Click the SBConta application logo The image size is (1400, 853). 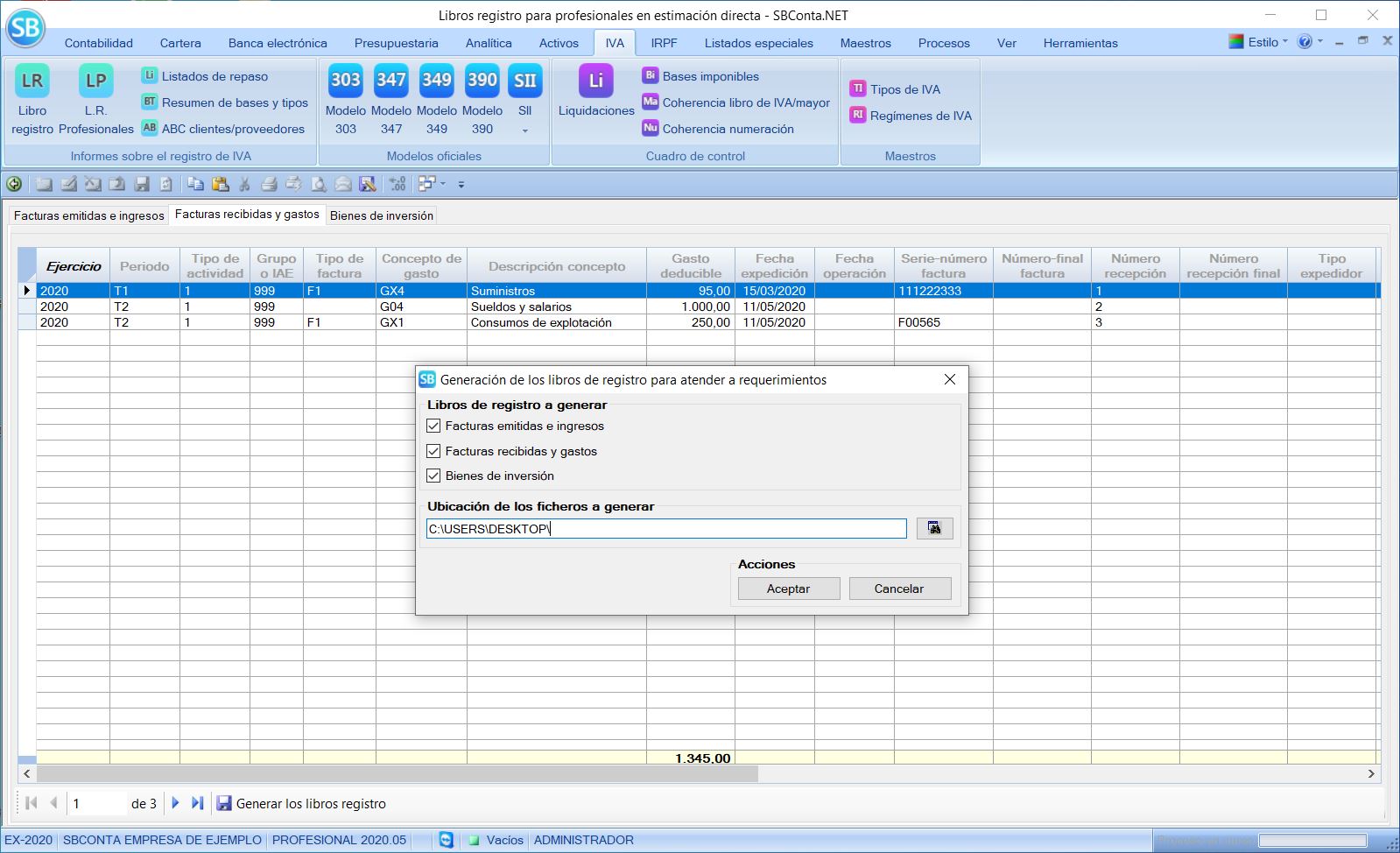[25, 28]
